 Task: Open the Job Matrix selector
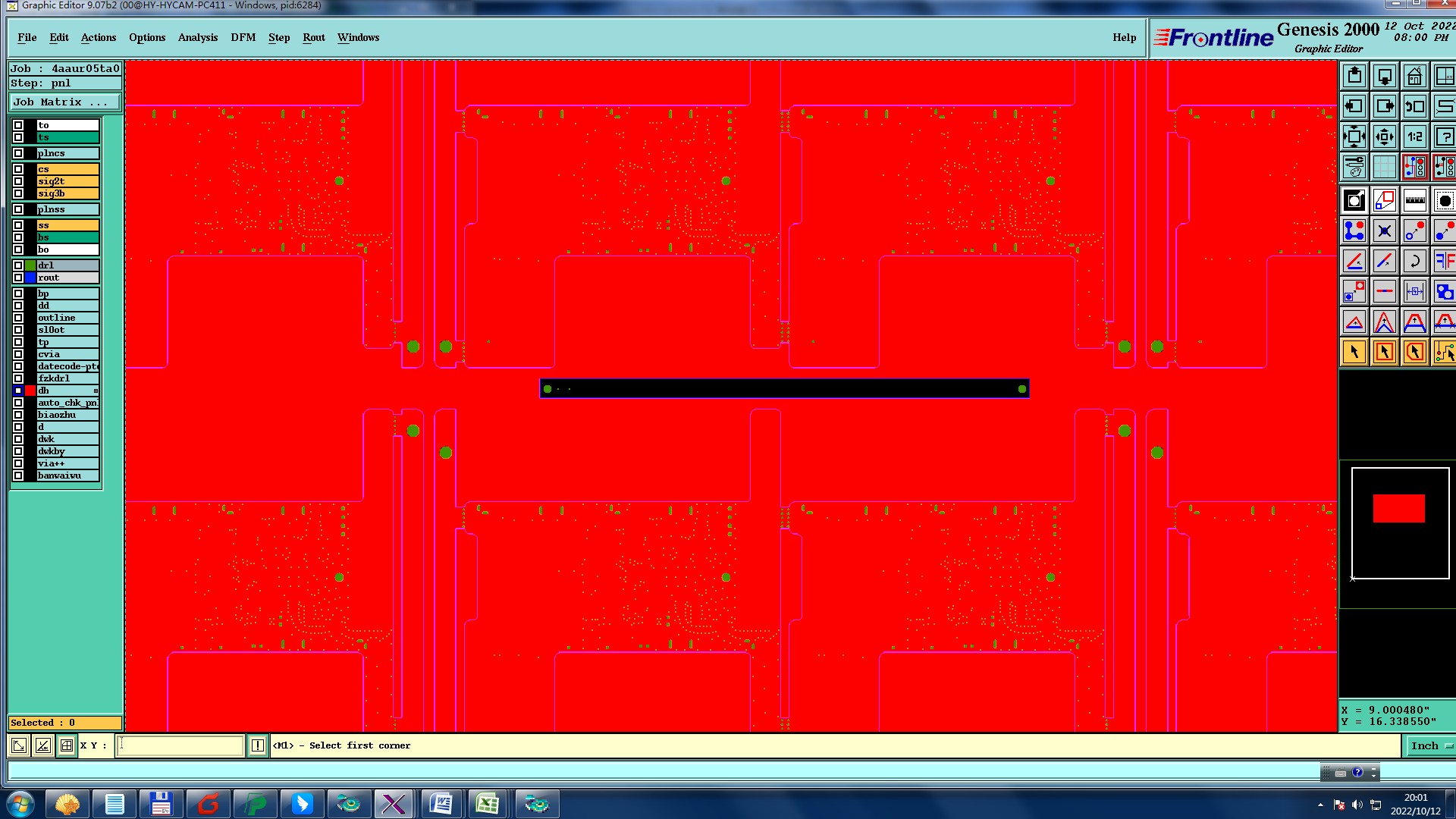click(x=65, y=102)
